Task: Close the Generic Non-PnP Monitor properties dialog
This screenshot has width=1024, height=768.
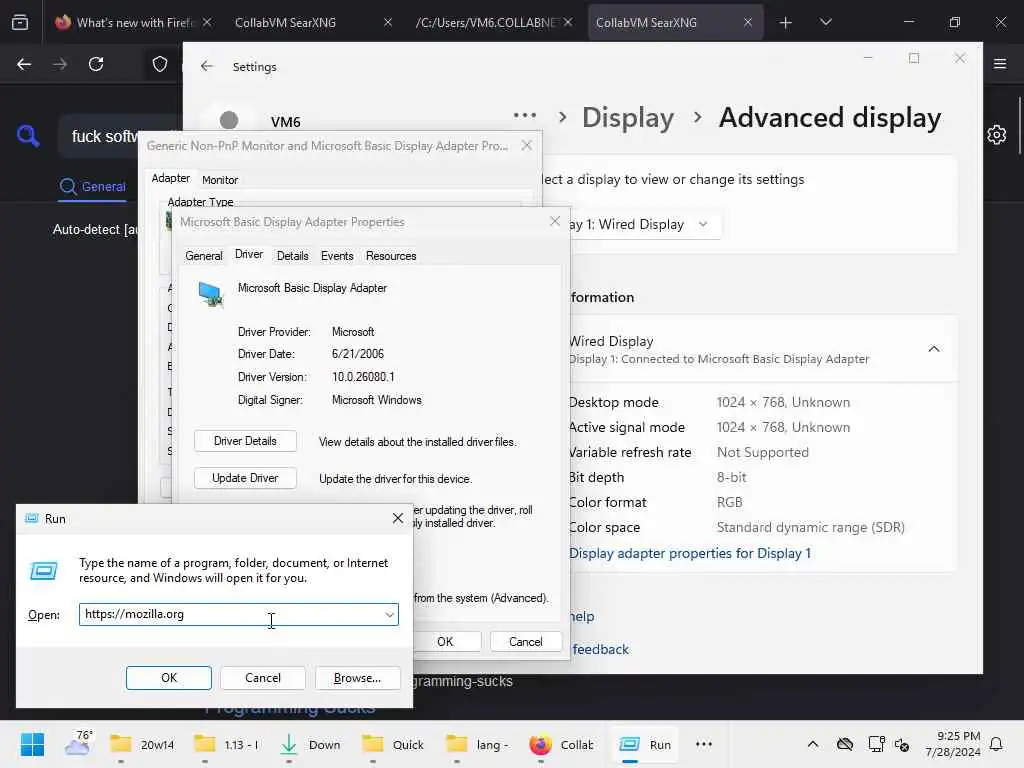Action: pyautogui.click(x=526, y=145)
